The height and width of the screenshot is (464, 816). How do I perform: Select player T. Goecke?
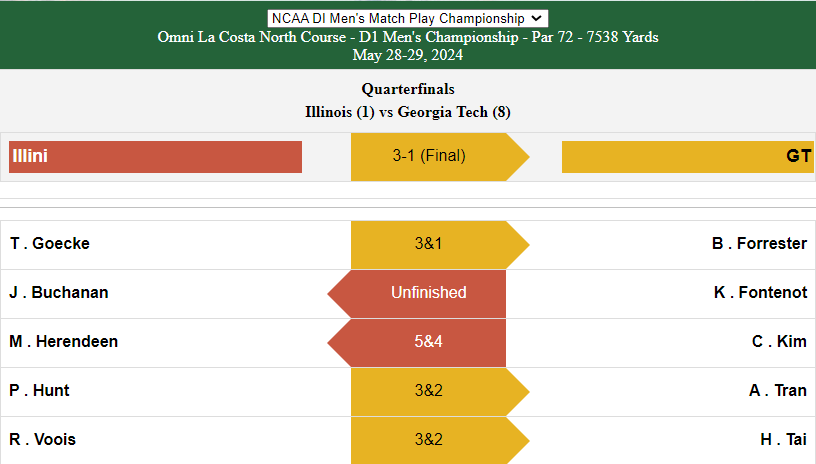coord(50,243)
